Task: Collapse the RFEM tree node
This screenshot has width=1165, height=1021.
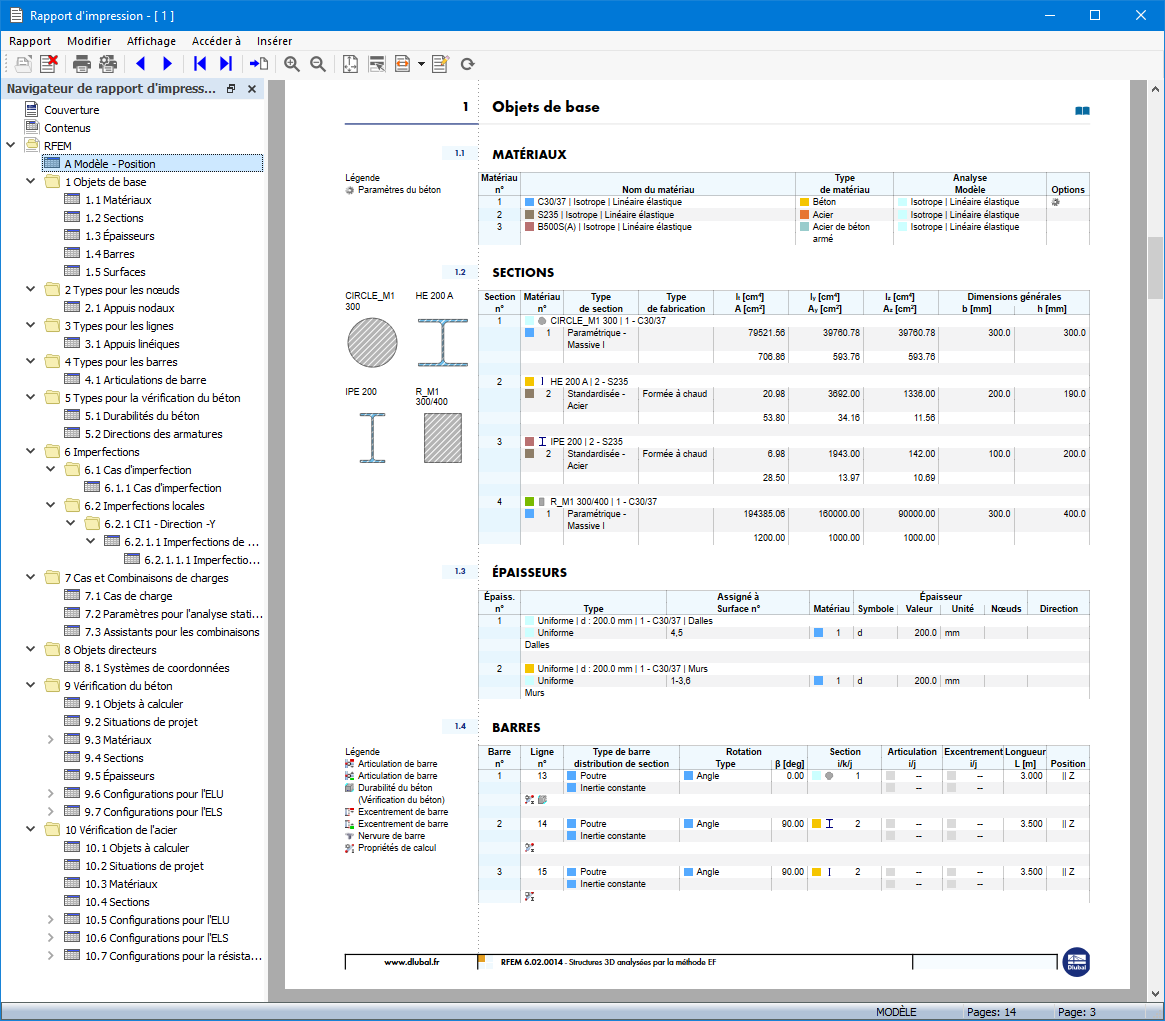Action: 11,145
